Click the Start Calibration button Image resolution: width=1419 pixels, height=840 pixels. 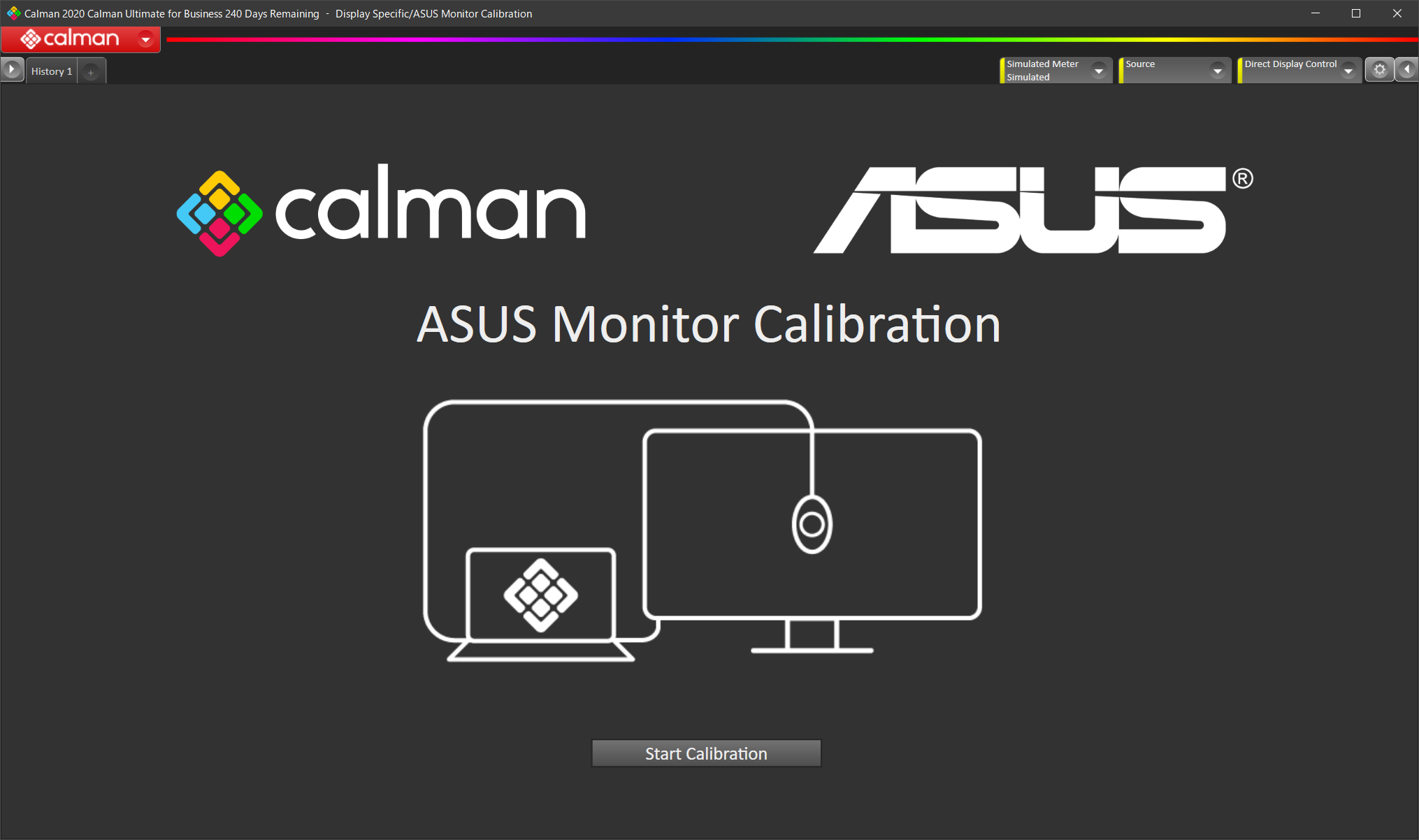[x=706, y=753]
